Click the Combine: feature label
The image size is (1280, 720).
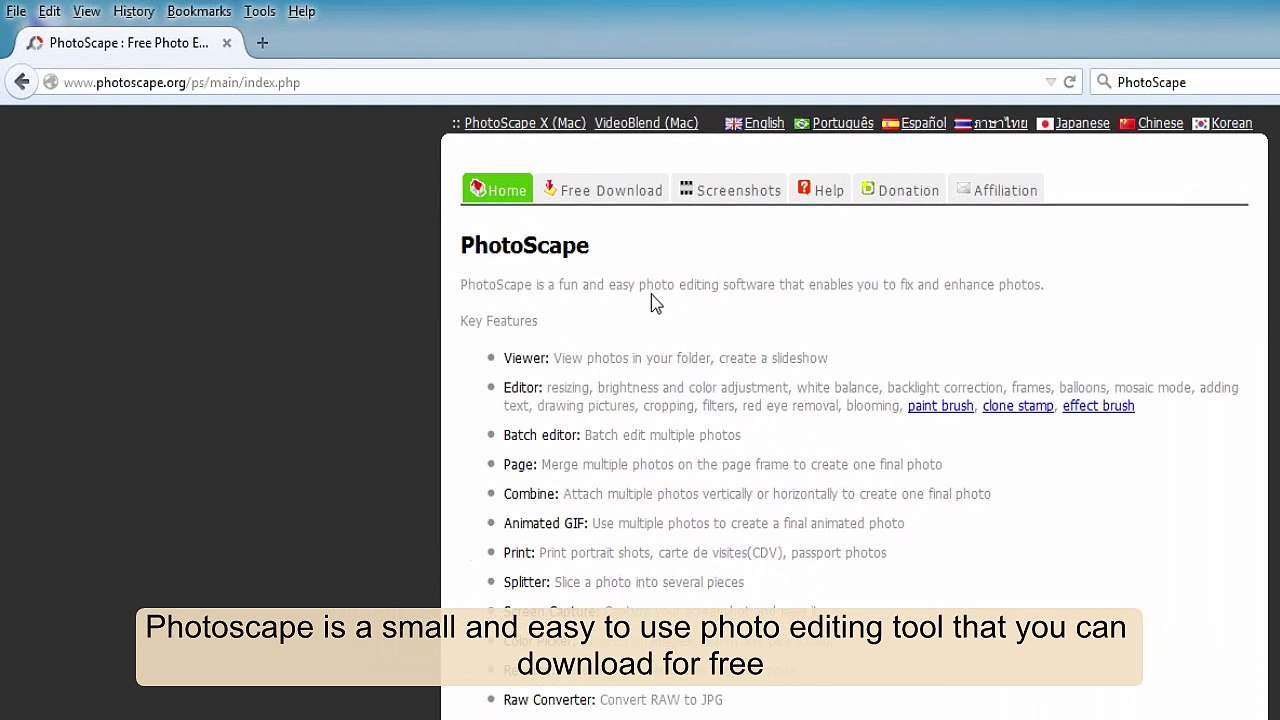coord(531,494)
